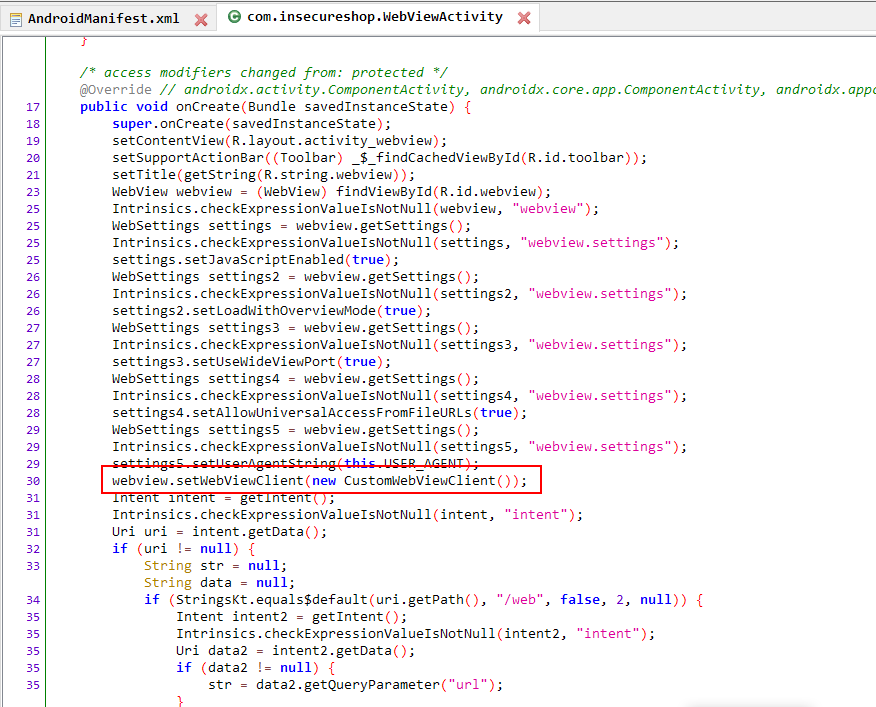876x707 pixels.
Task: Switch to the AndroidManifest.xml tab
Action: tap(103, 18)
